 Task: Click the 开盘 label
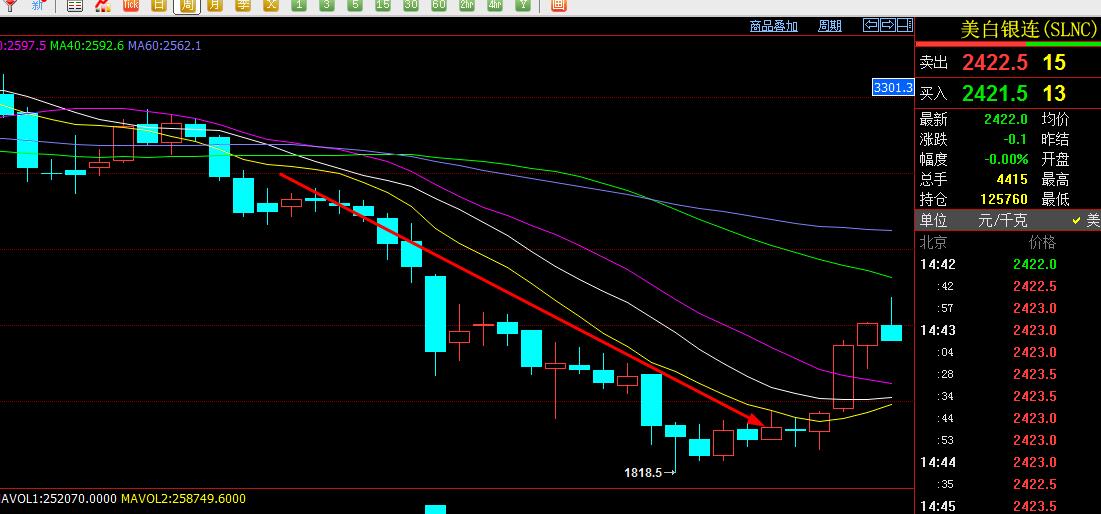(x=1055, y=159)
